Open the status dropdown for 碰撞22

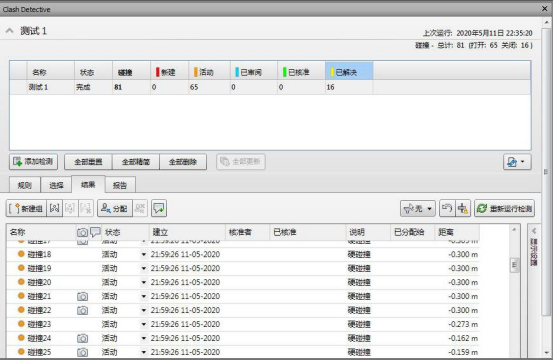pyautogui.click(x=144, y=310)
